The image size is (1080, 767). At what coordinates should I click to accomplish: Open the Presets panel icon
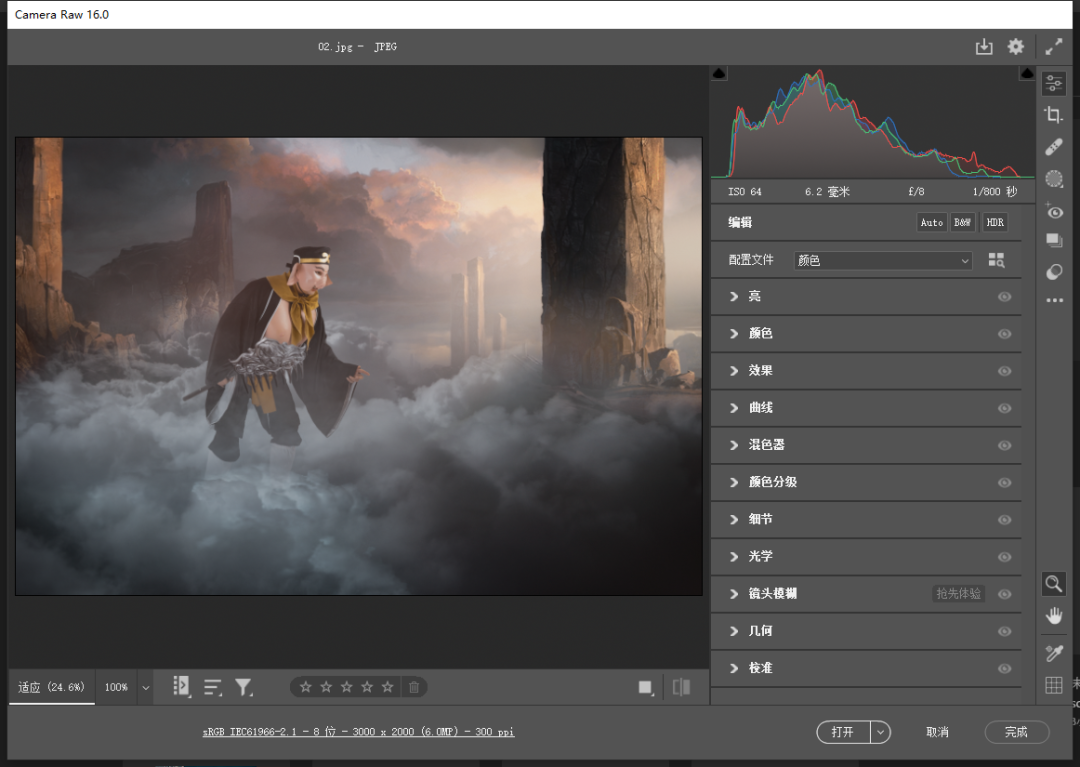1054,272
